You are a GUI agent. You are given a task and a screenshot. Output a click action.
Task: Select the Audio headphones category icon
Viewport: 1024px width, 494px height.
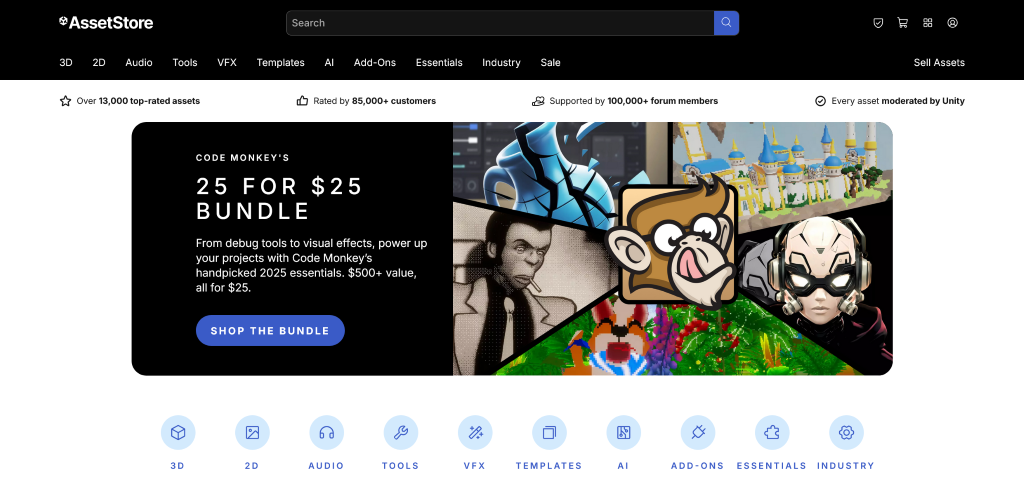tap(327, 433)
